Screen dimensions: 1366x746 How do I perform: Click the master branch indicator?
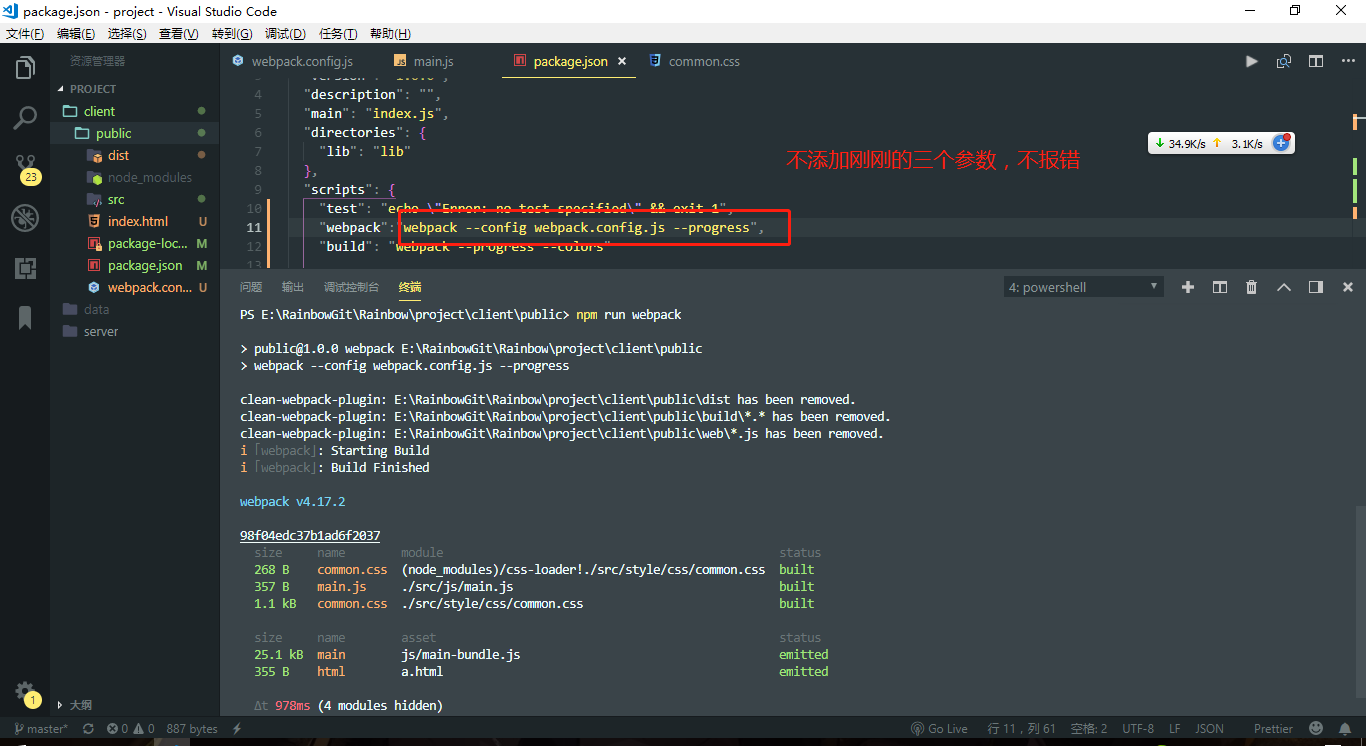click(x=41, y=729)
